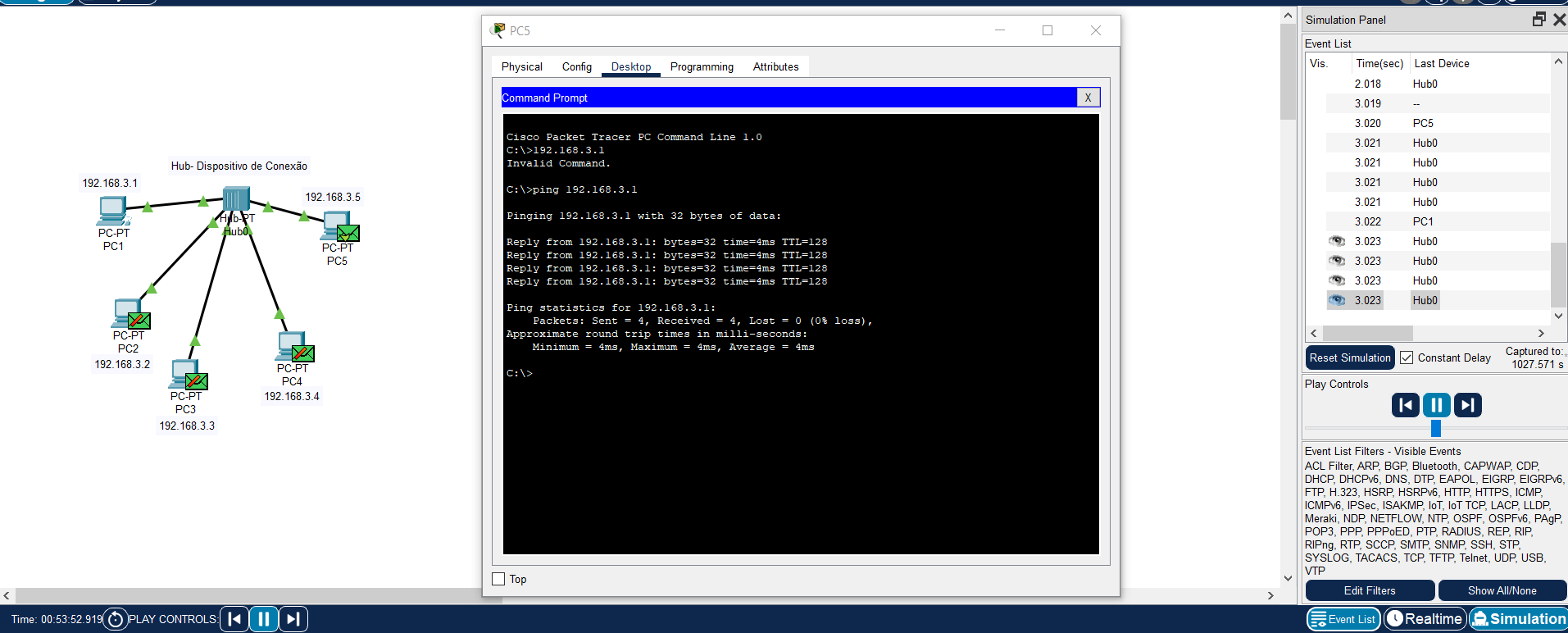Maximize the PC5 window
Image resolution: width=1568 pixels, height=633 pixels.
tap(1048, 30)
